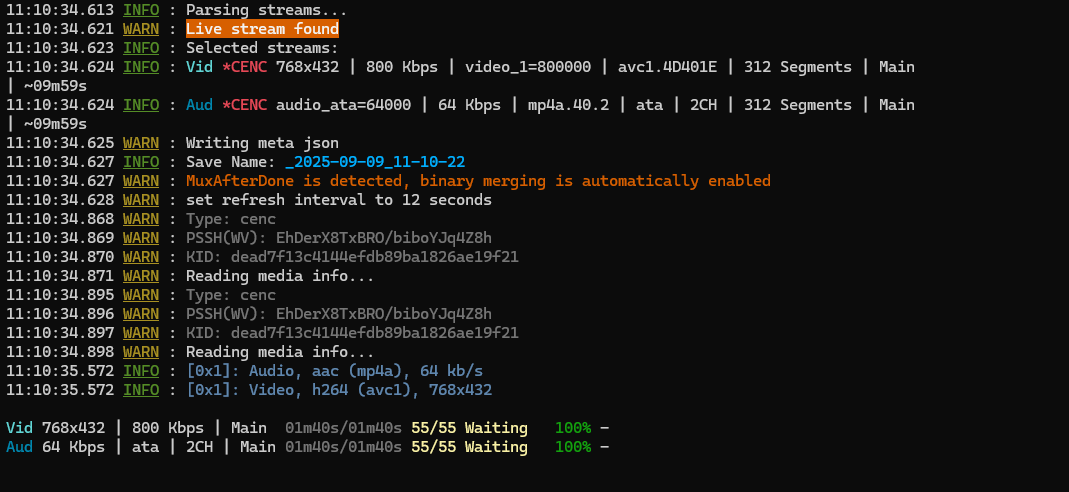
Task: Click the Aud *CENC audio_ata=64000 stream line
Action: 550,105
